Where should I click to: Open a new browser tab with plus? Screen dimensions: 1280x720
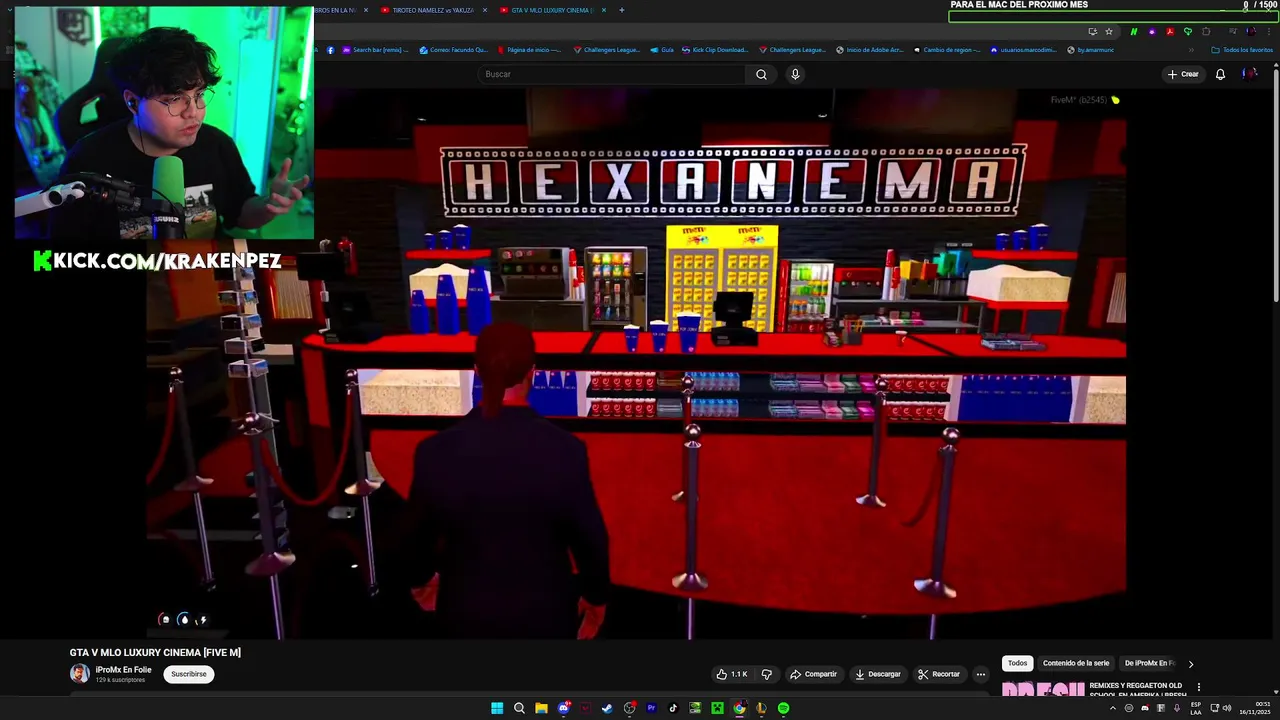pyautogui.click(x=622, y=10)
